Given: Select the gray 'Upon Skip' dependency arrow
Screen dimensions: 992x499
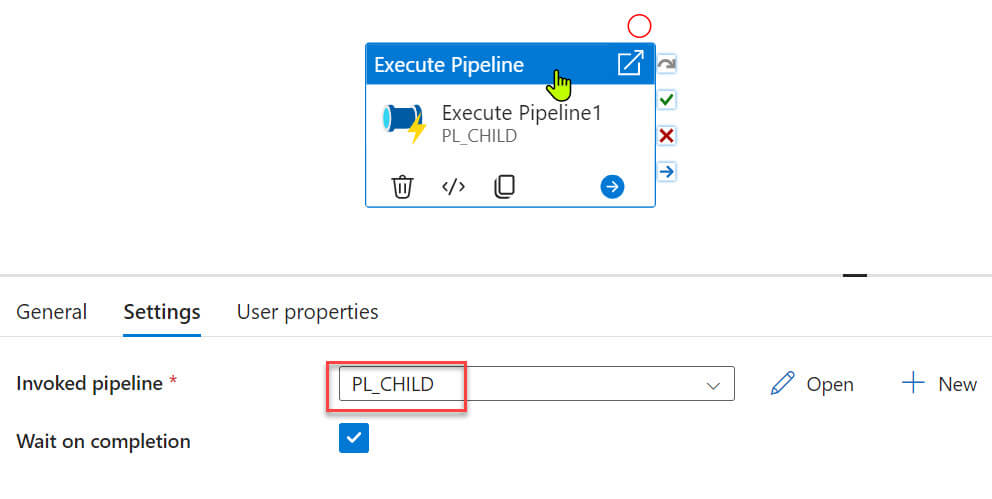Looking at the screenshot, I should (x=667, y=65).
